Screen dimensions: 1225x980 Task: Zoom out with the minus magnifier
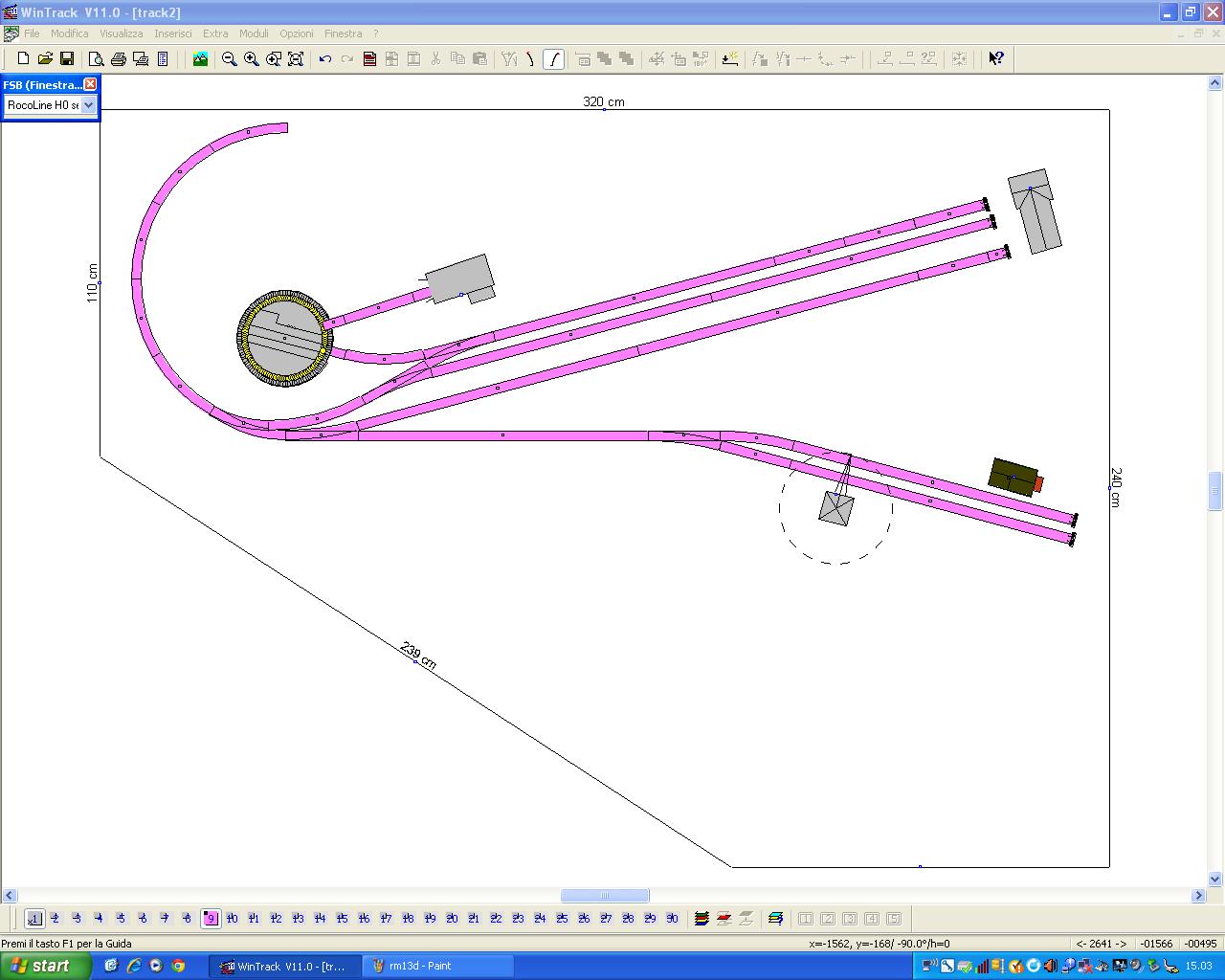coord(230,58)
